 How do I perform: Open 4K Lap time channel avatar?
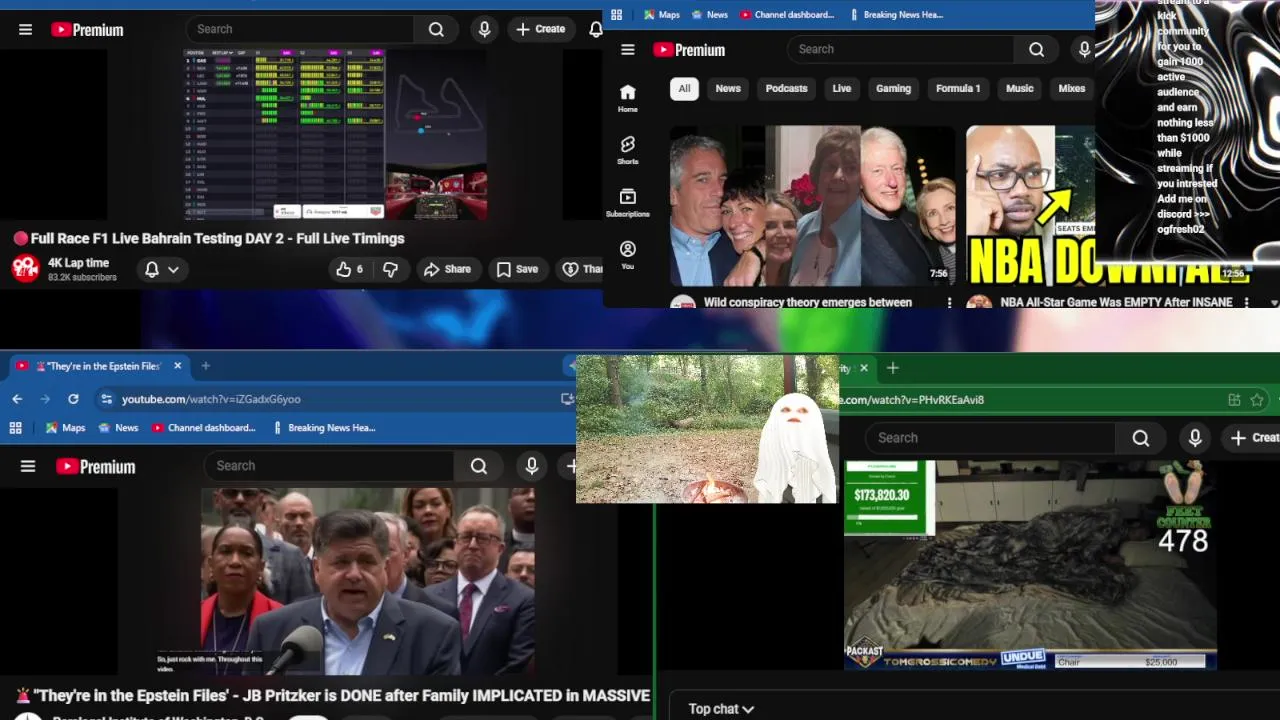(25, 269)
